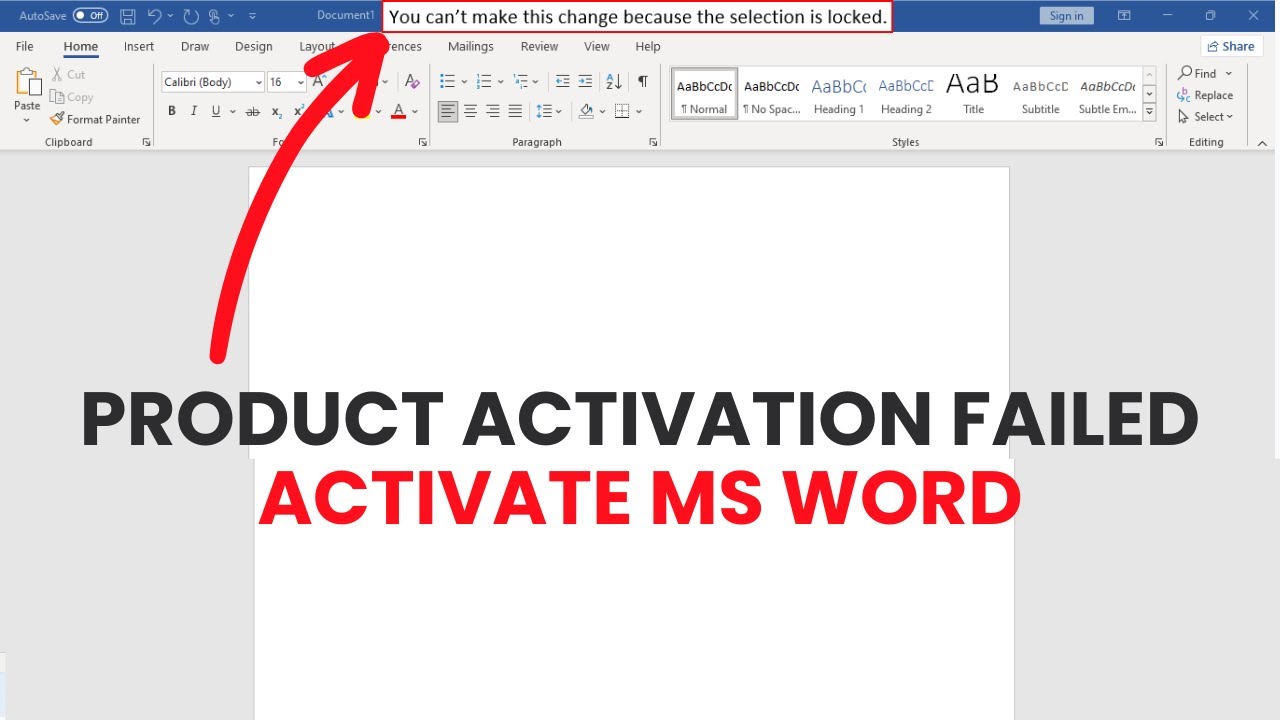Apply font color red A swatch

398,111
